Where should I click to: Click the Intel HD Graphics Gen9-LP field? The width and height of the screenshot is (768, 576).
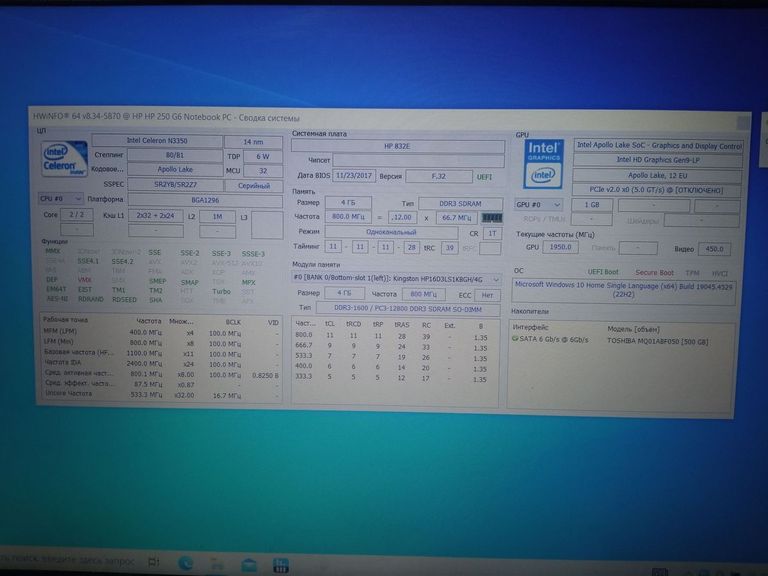click(658, 160)
